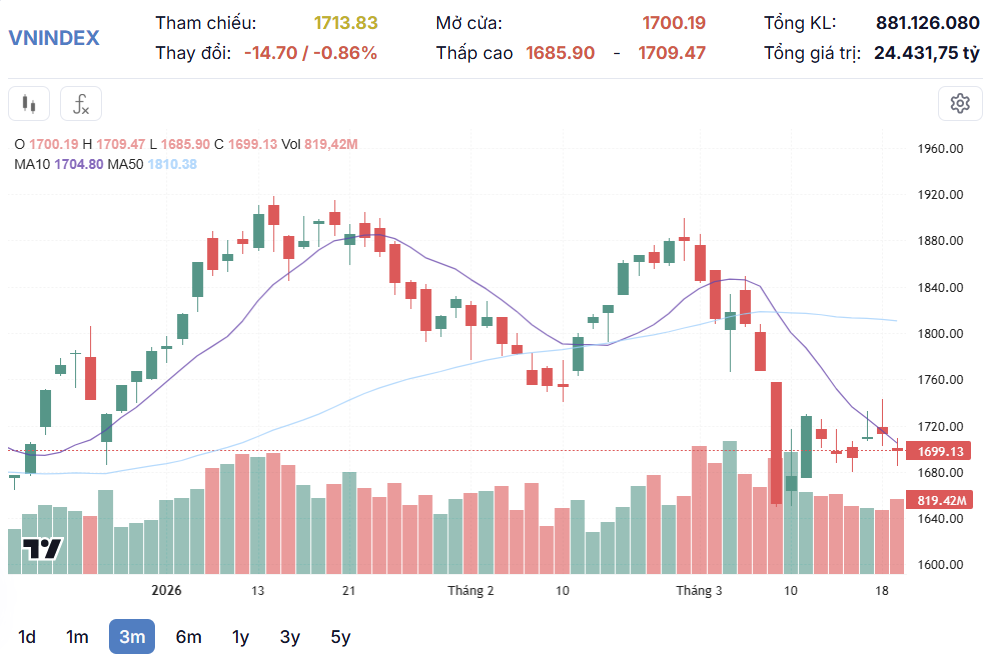Show the 1y time range
Image resolution: width=989 pixels, height=655 pixels.
tap(240, 637)
